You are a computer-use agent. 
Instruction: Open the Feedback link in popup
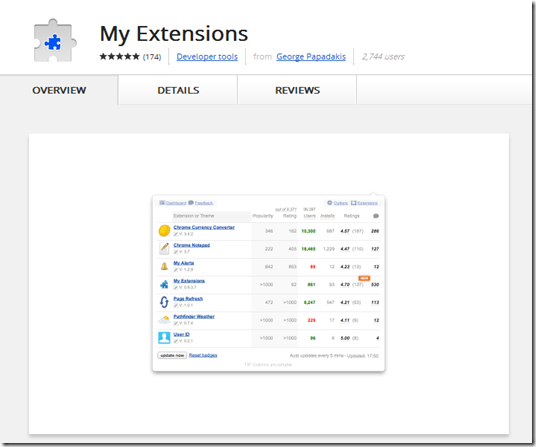pyautogui.click(x=204, y=203)
